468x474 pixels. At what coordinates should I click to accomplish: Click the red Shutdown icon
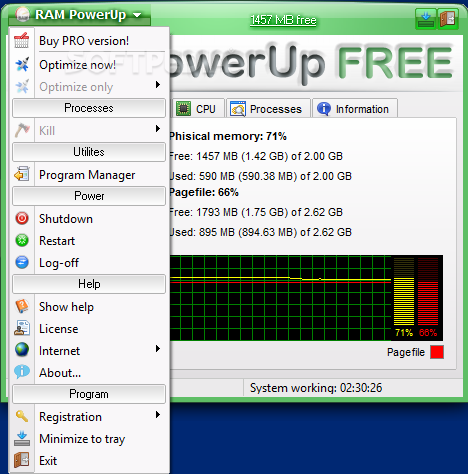pos(22,218)
